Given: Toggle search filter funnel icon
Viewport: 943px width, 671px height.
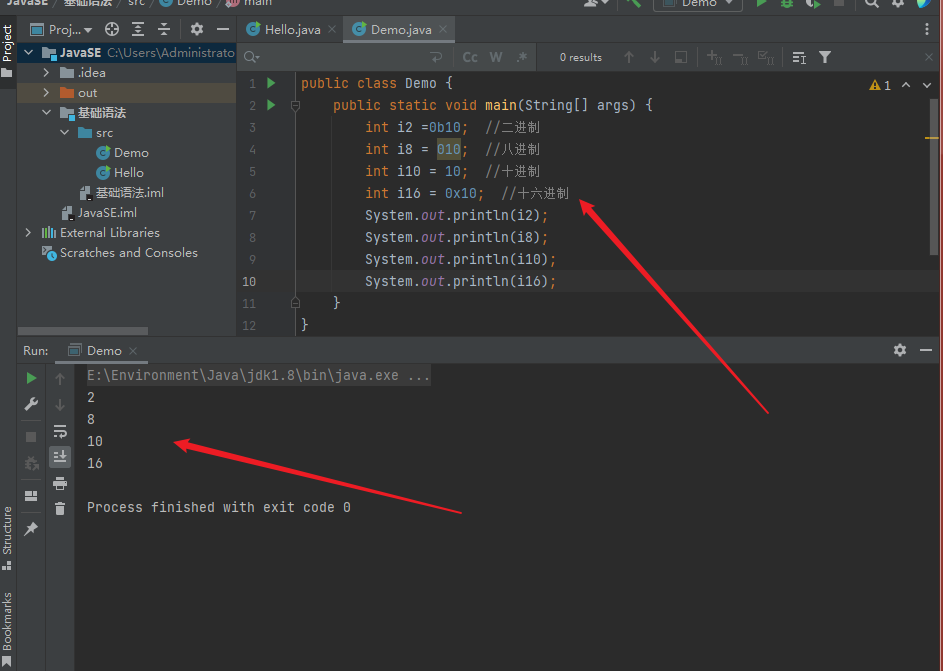Looking at the screenshot, I should (x=825, y=57).
